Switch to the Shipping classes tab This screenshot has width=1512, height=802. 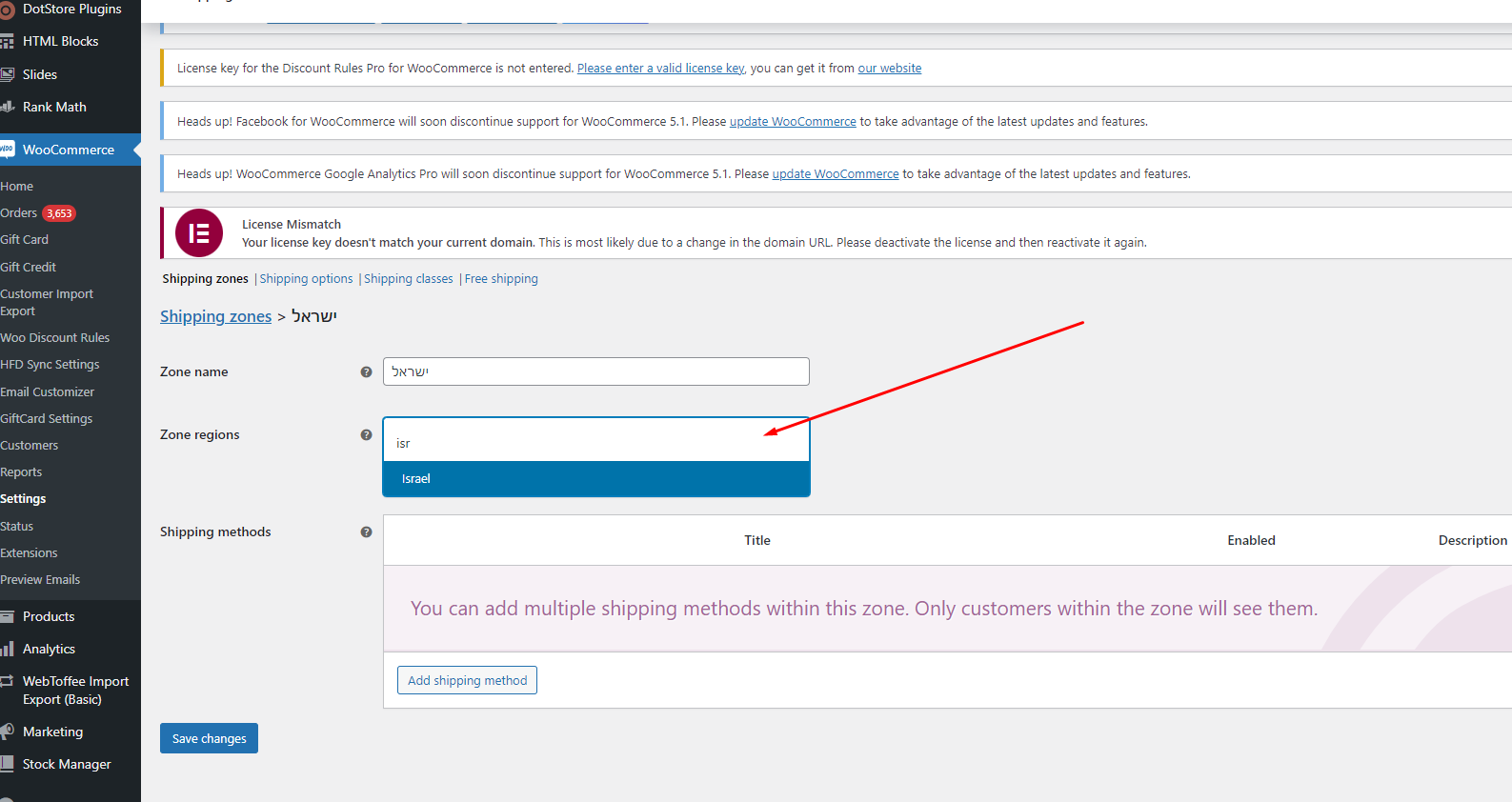[x=408, y=279]
